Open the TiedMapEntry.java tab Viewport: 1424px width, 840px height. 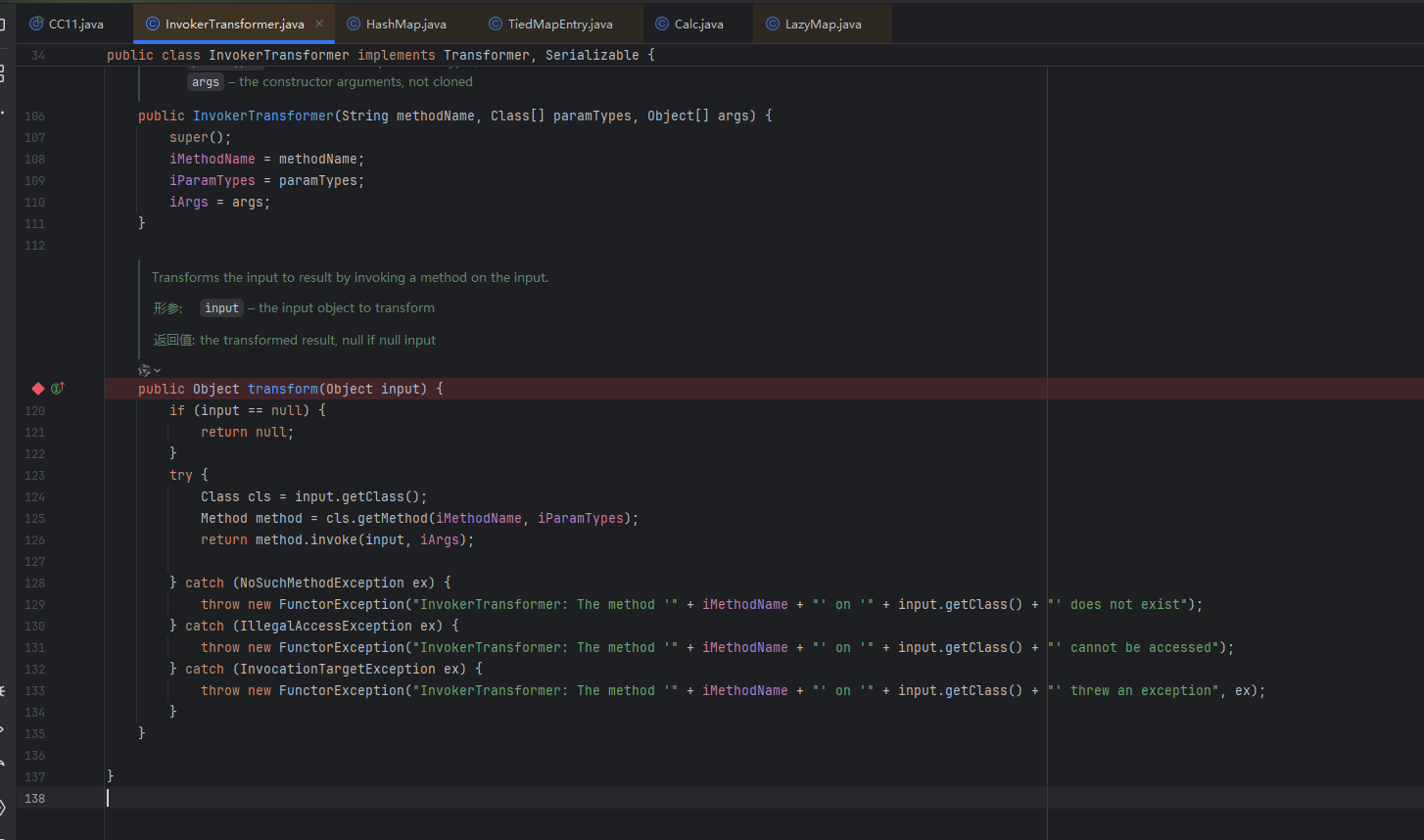click(559, 23)
